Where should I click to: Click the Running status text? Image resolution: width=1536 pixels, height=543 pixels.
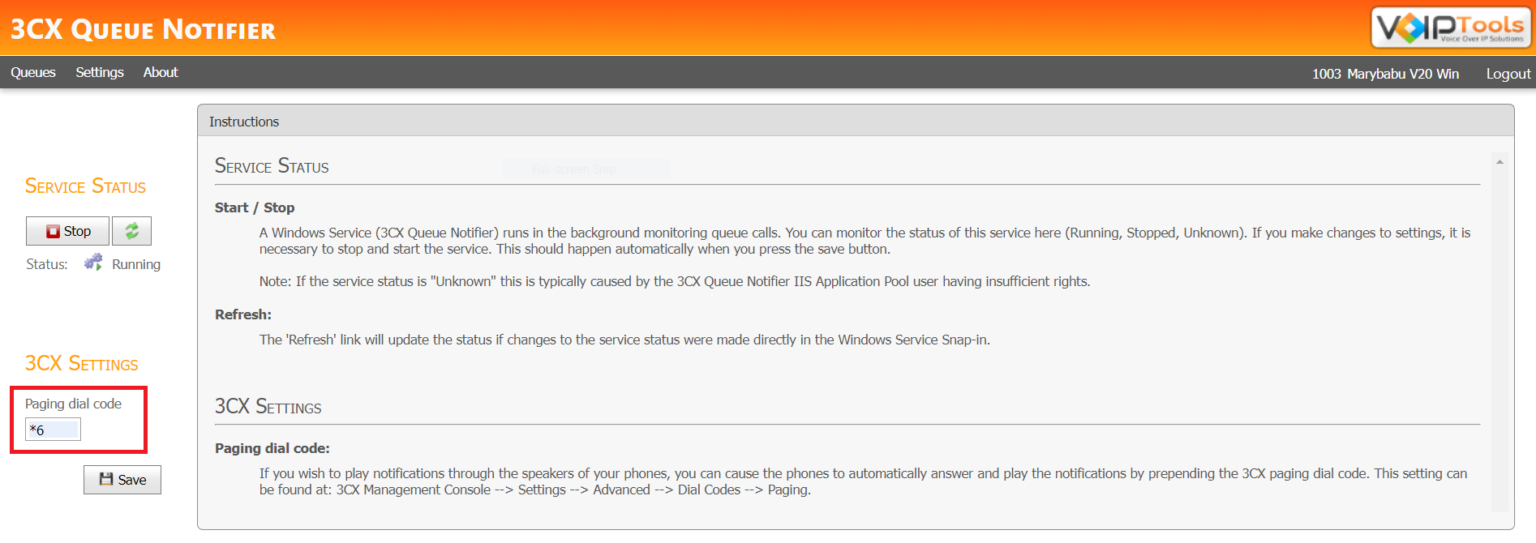(x=136, y=265)
